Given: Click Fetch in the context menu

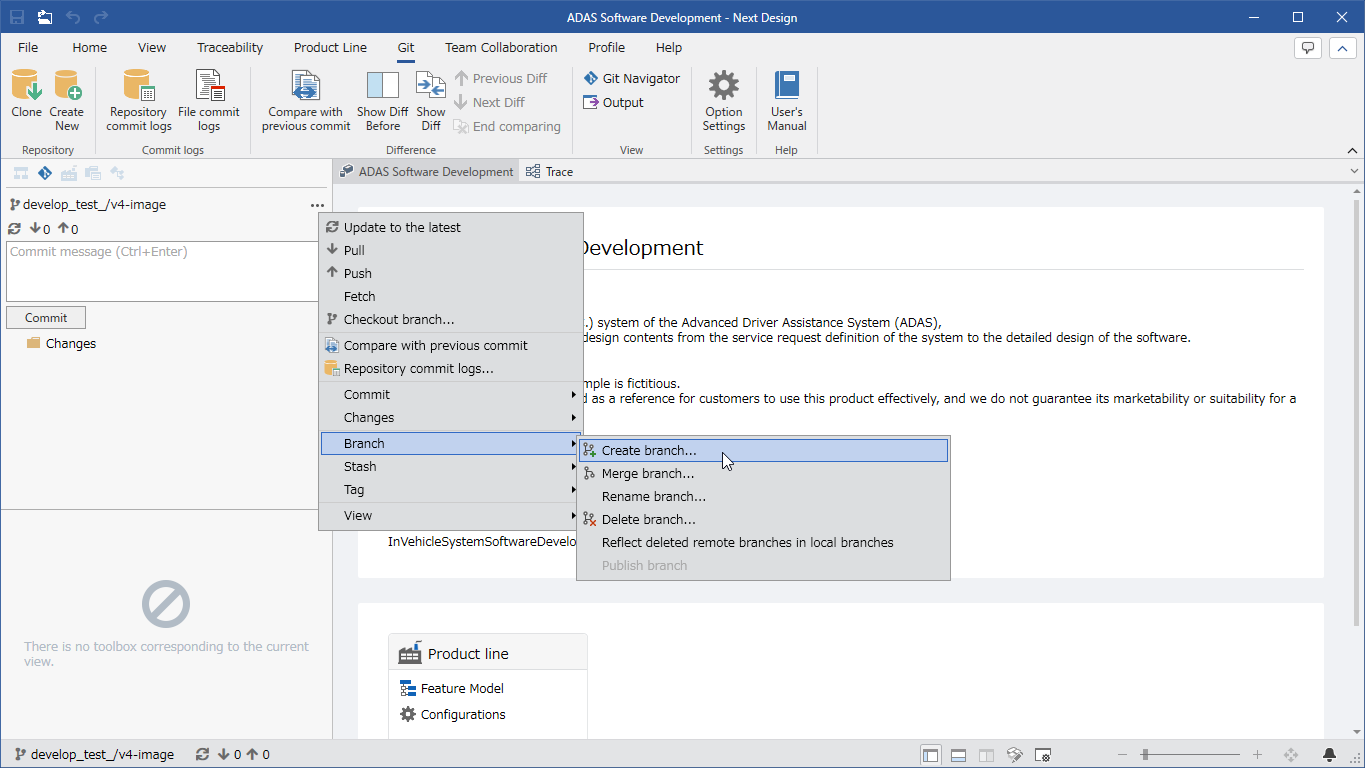Looking at the screenshot, I should pyautogui.click(x=451, y=296).
